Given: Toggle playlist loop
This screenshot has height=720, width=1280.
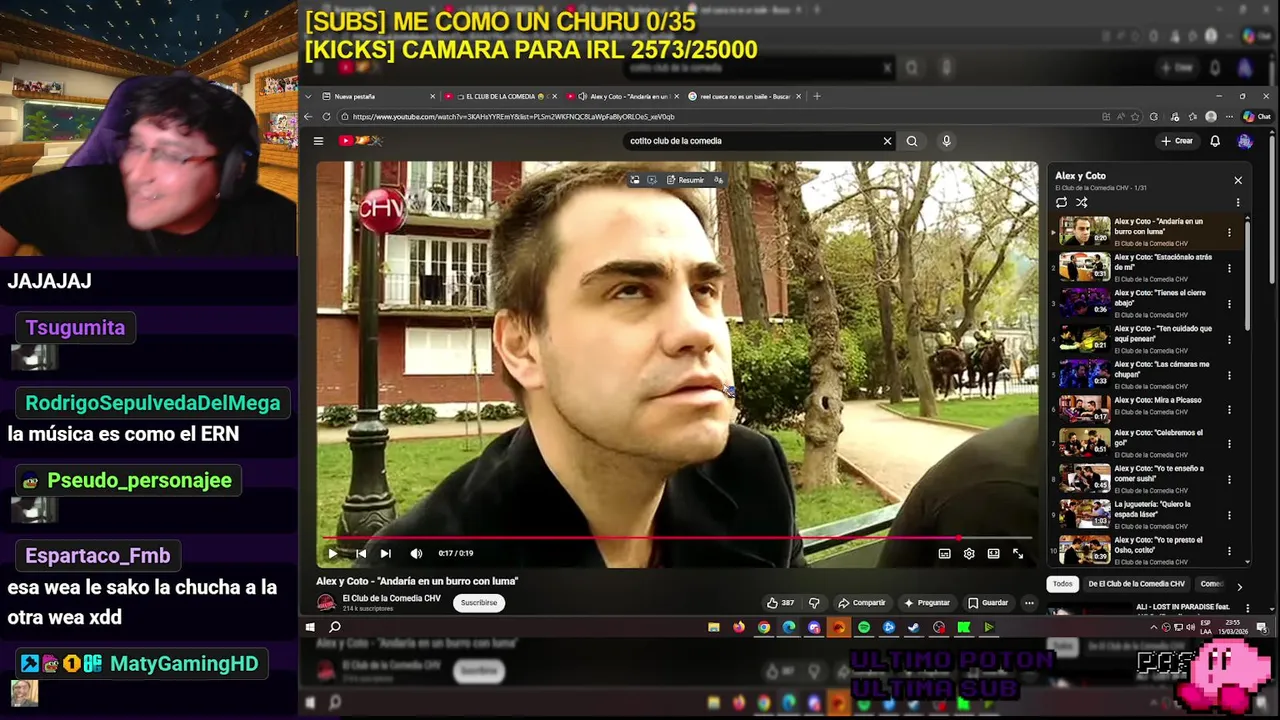Looking at the screenshot, I should pyautogui.click(x=1061, y=202).
